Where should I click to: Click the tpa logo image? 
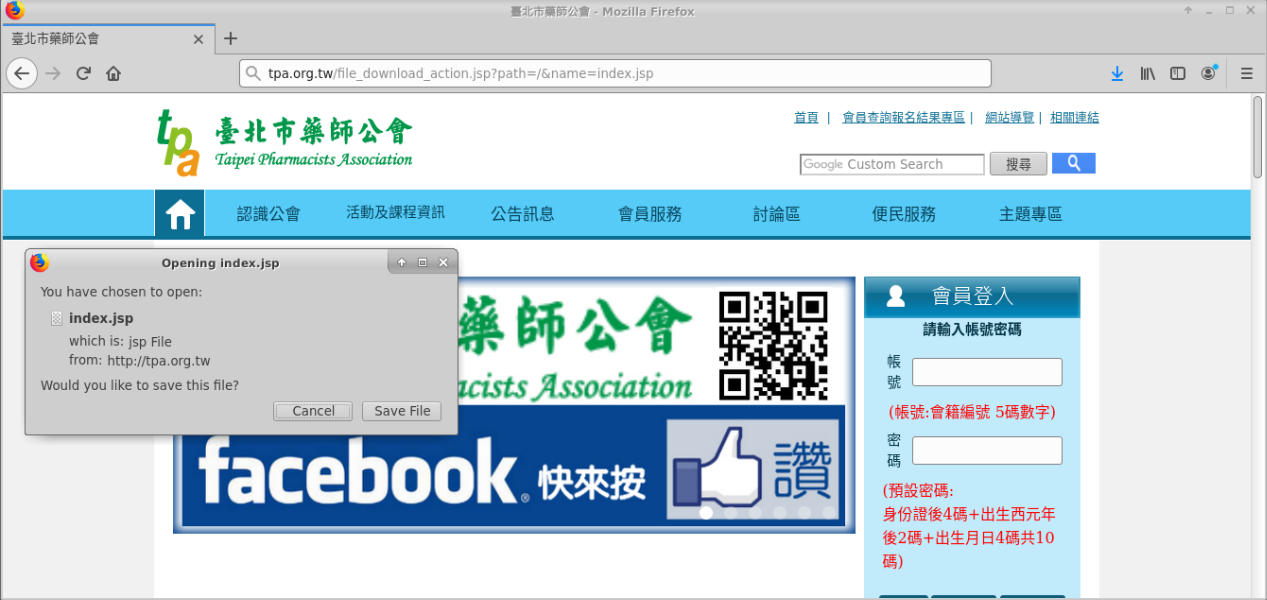[180, 142]
